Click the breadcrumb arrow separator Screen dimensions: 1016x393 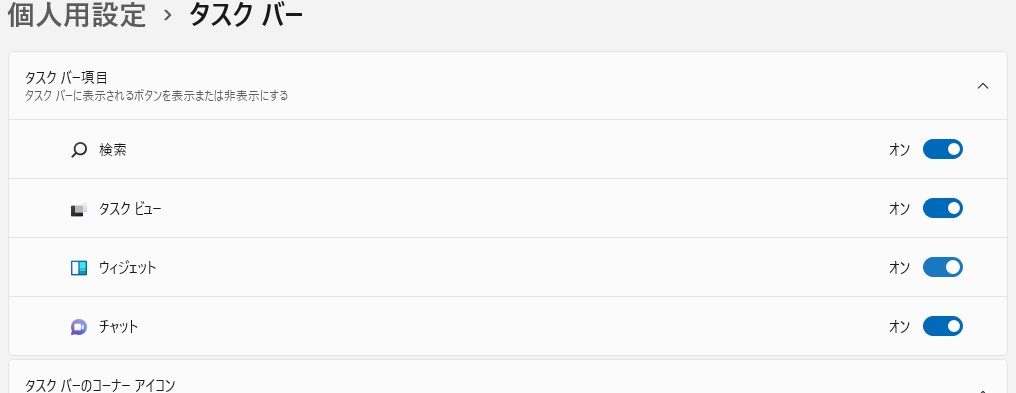[168, 16]
